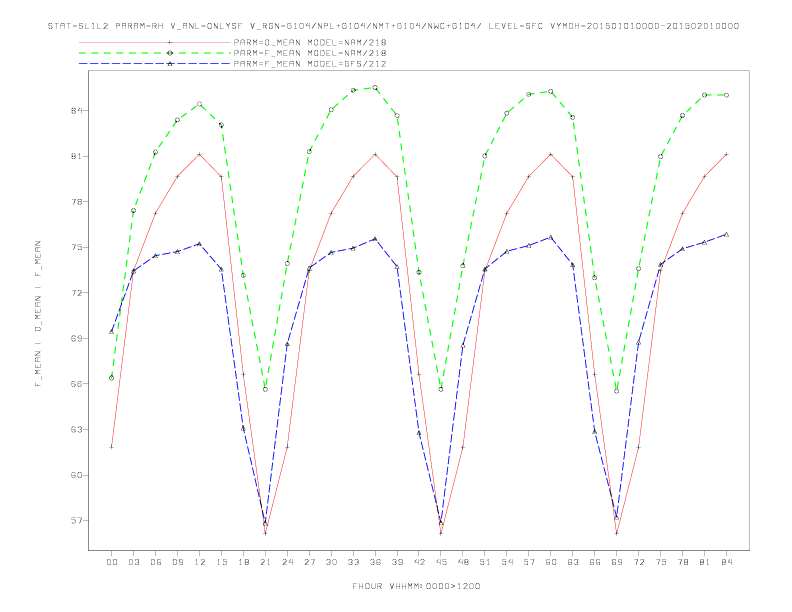Viewport: 792px width, 612px height.
Task: Click x-axis tick label 81
Action: pyautogui.click(x=704, y=562)
